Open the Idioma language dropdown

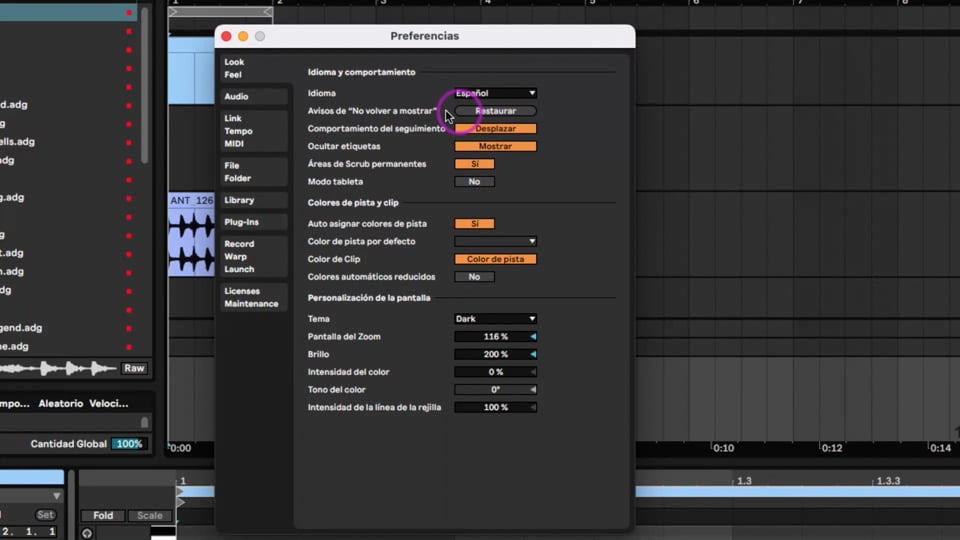(495, 93)
